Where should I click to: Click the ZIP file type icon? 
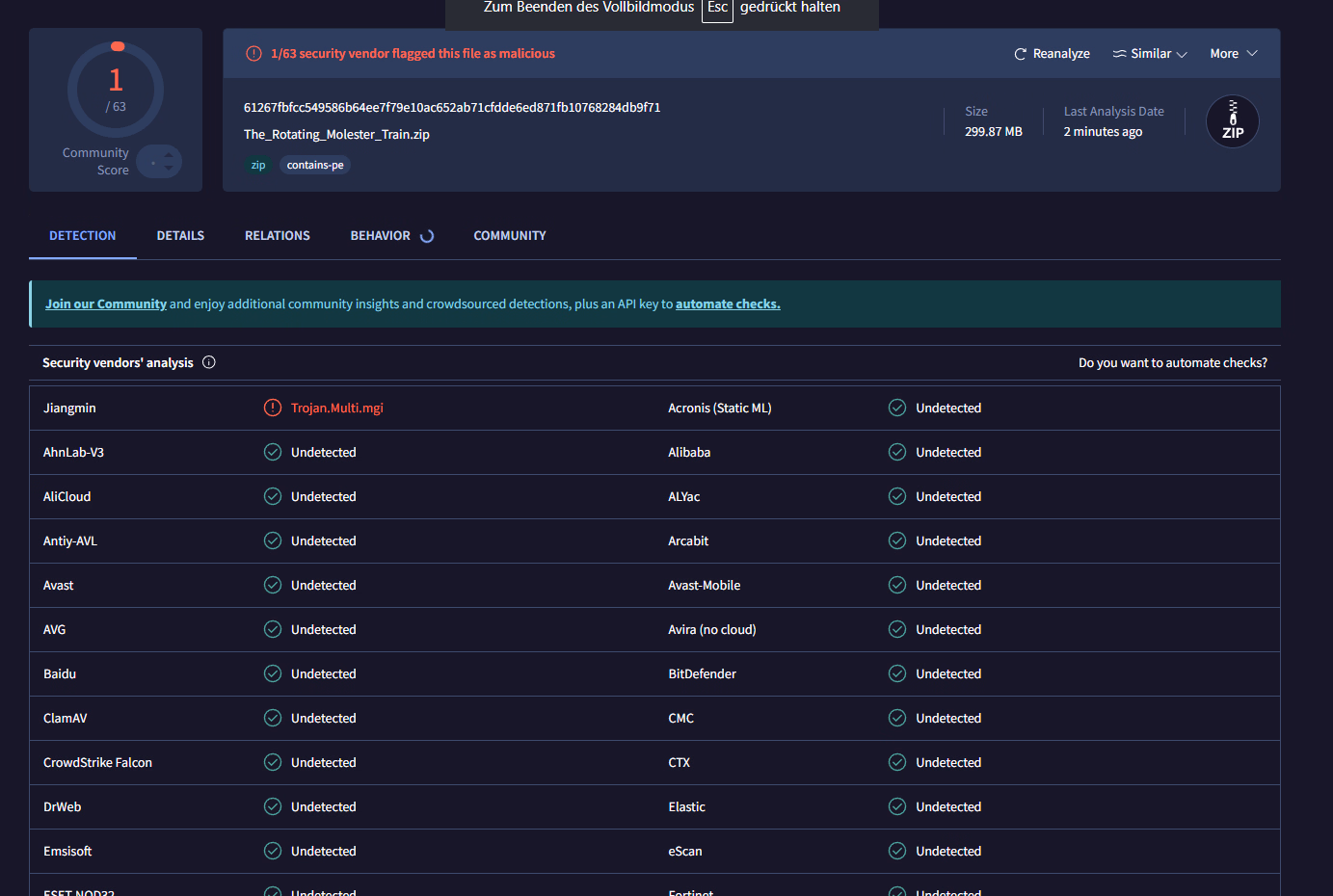pos(1233,121)
